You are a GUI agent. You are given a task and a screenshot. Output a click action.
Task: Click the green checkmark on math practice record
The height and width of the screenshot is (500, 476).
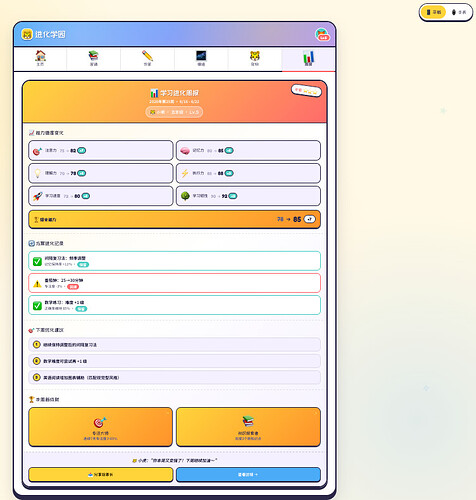coord(37,306)
